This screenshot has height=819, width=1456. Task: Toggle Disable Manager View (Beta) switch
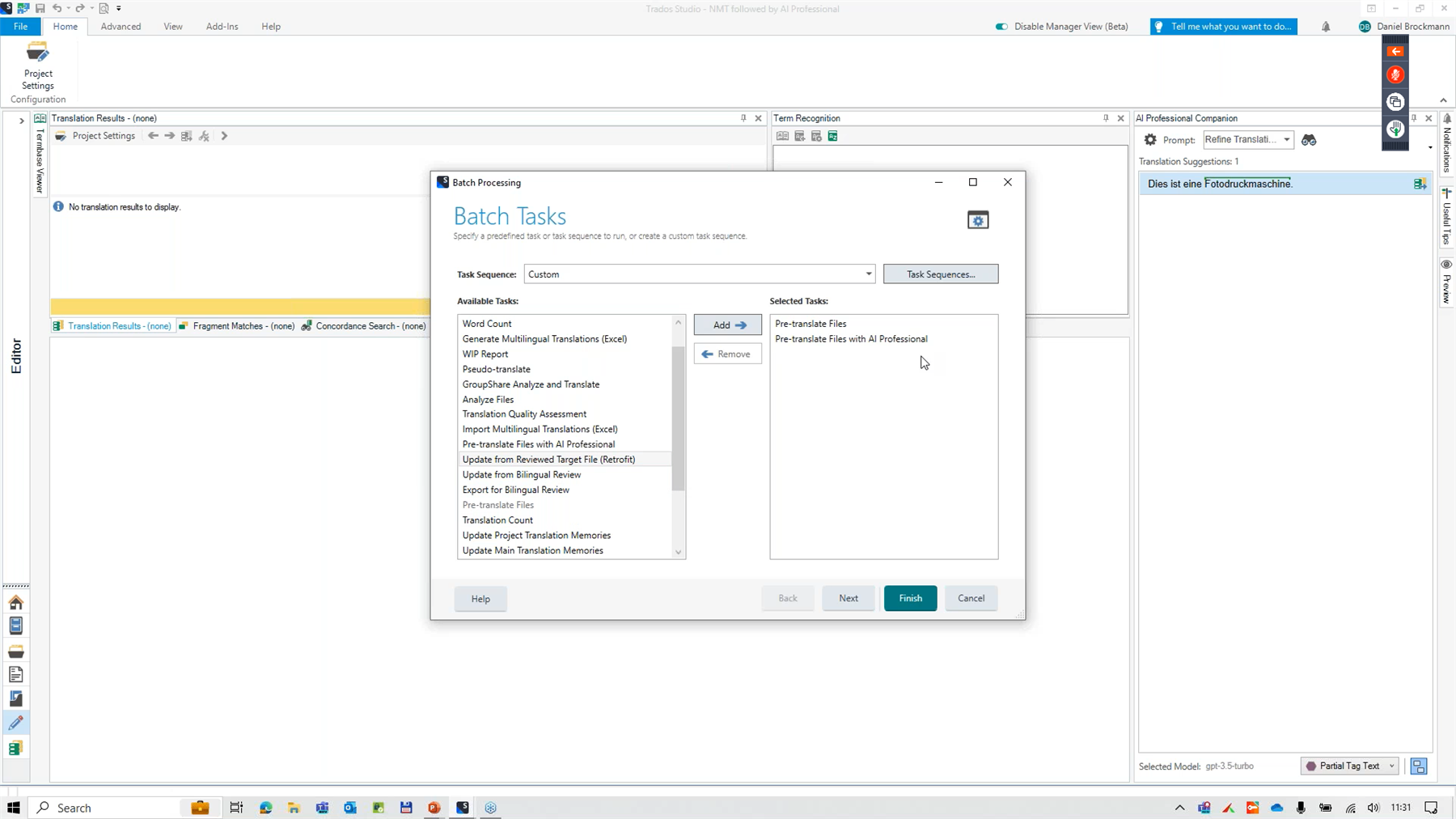coord(1002,27)
